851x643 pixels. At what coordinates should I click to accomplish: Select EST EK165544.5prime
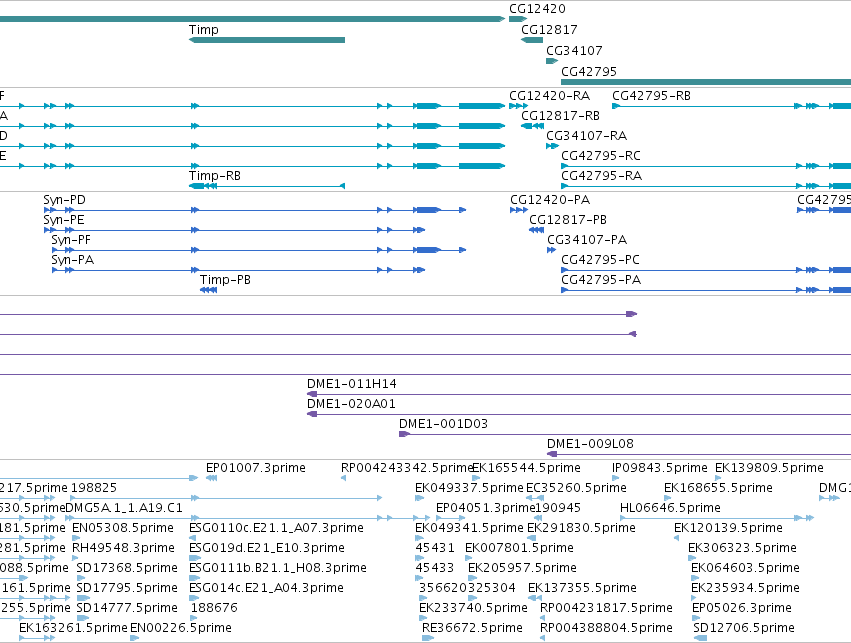(476, 478)
